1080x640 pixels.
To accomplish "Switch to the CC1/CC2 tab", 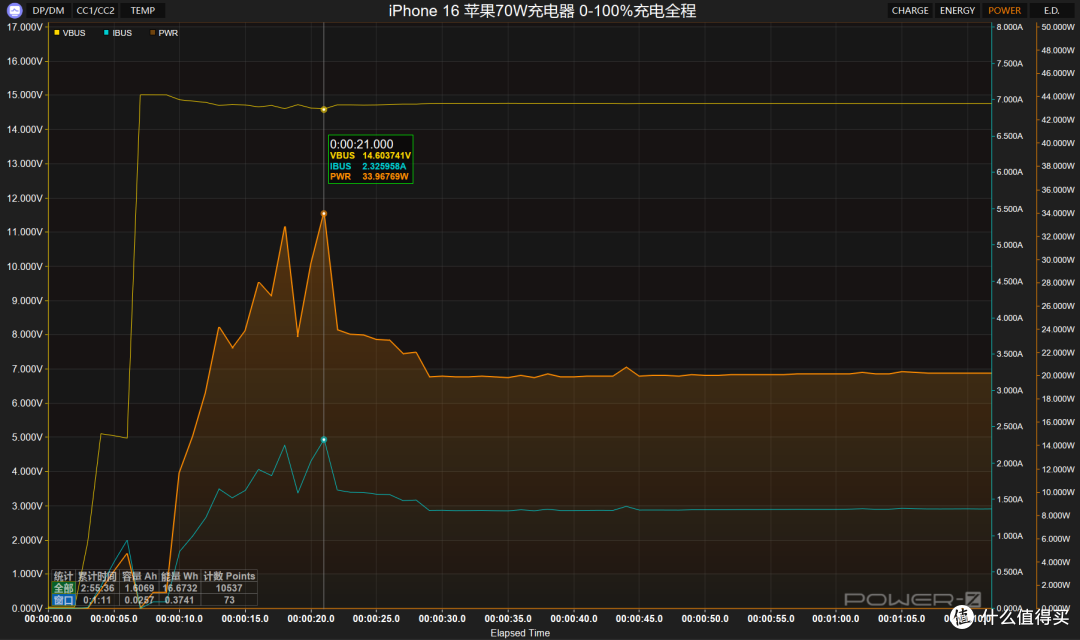I will click(x=96, y=10).
